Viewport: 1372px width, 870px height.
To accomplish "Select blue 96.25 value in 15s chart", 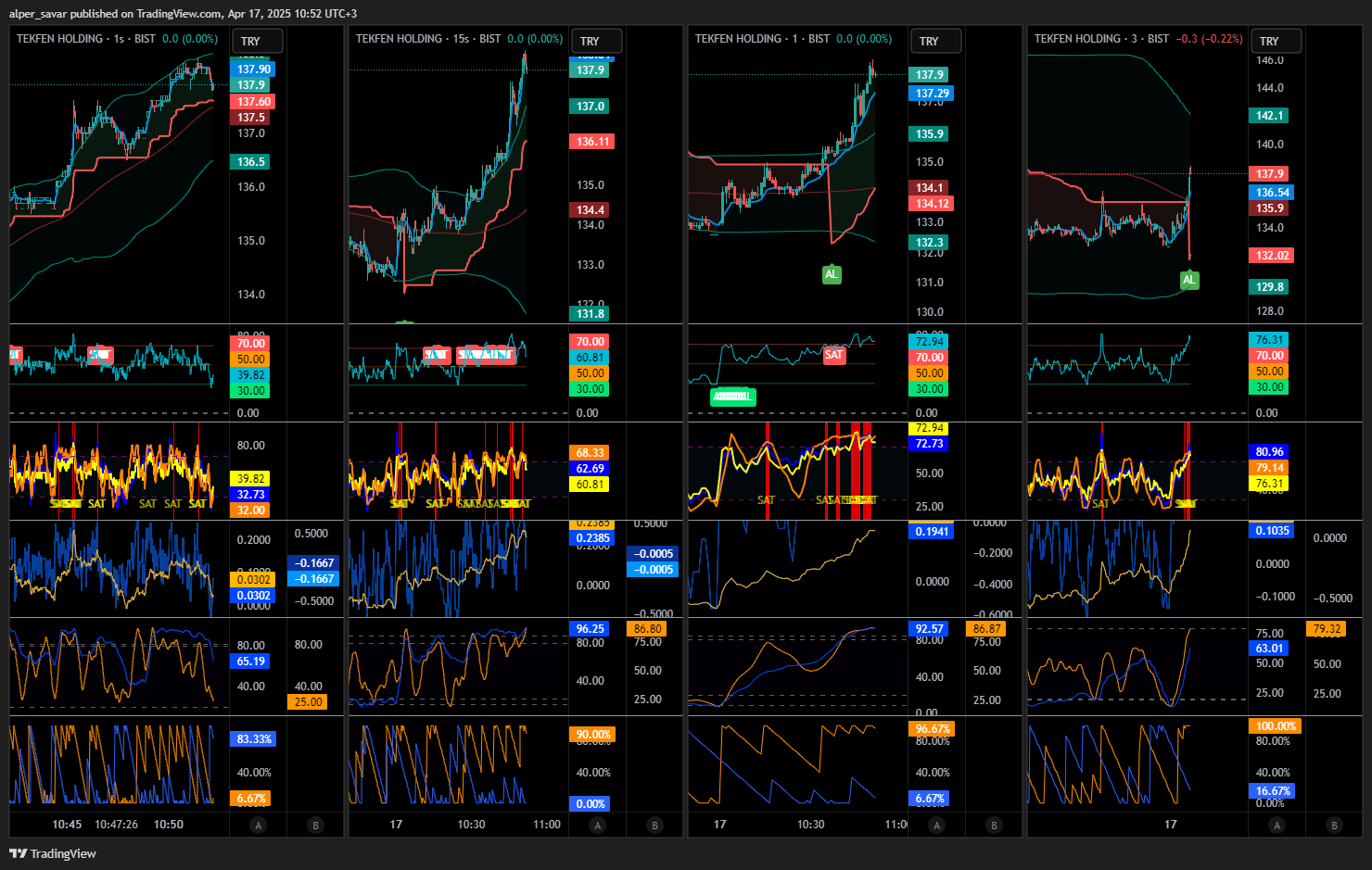I will (590, 629).
